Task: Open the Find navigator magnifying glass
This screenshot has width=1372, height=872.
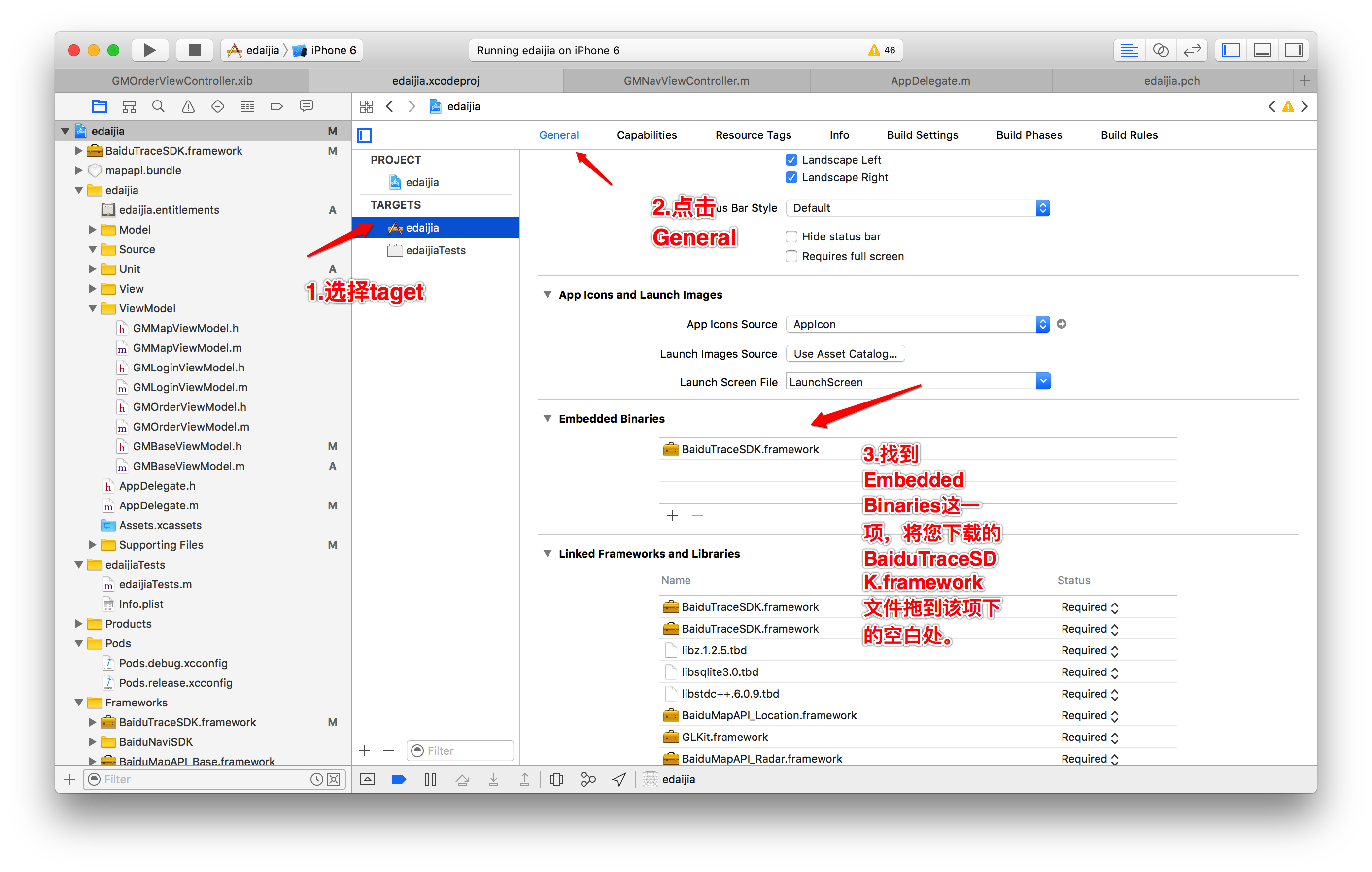Action: click(x=158, y=106)
